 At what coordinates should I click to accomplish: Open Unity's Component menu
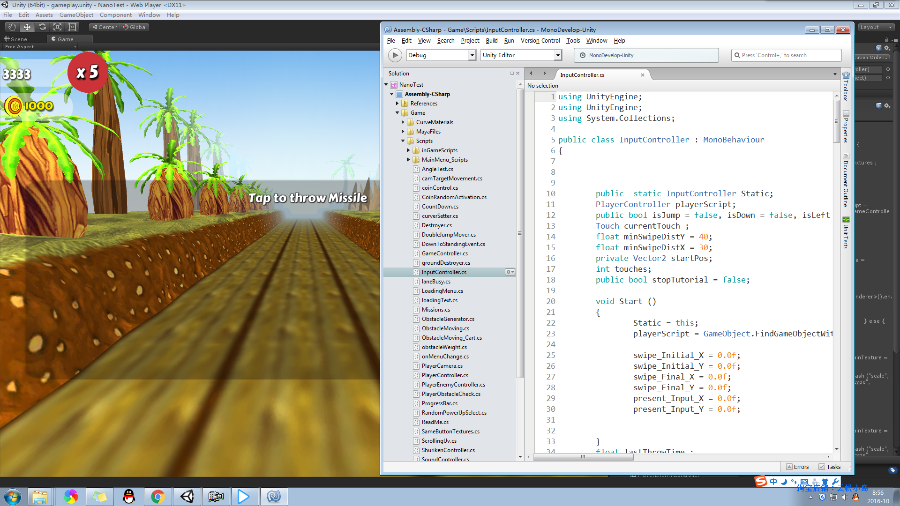pos(115,15)
